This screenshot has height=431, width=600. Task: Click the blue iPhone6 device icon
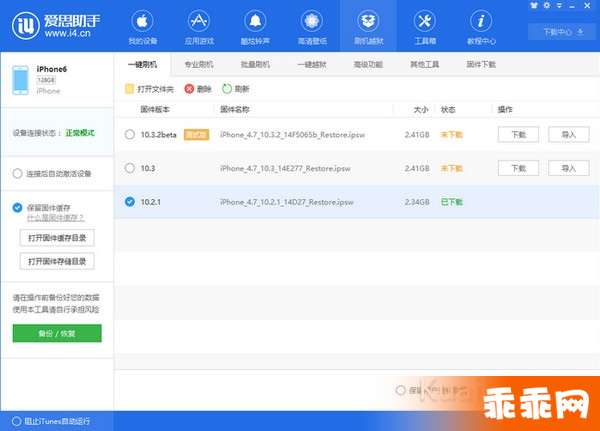point(20,80)
